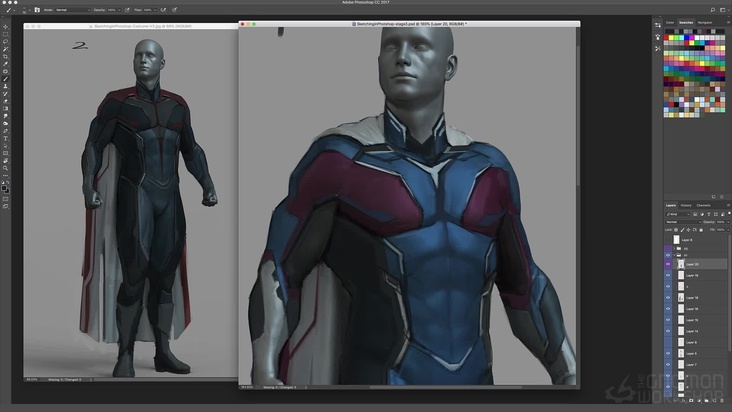Select the Brush tool in toolbar
The image size is (732, 412).
click(6, 79)
